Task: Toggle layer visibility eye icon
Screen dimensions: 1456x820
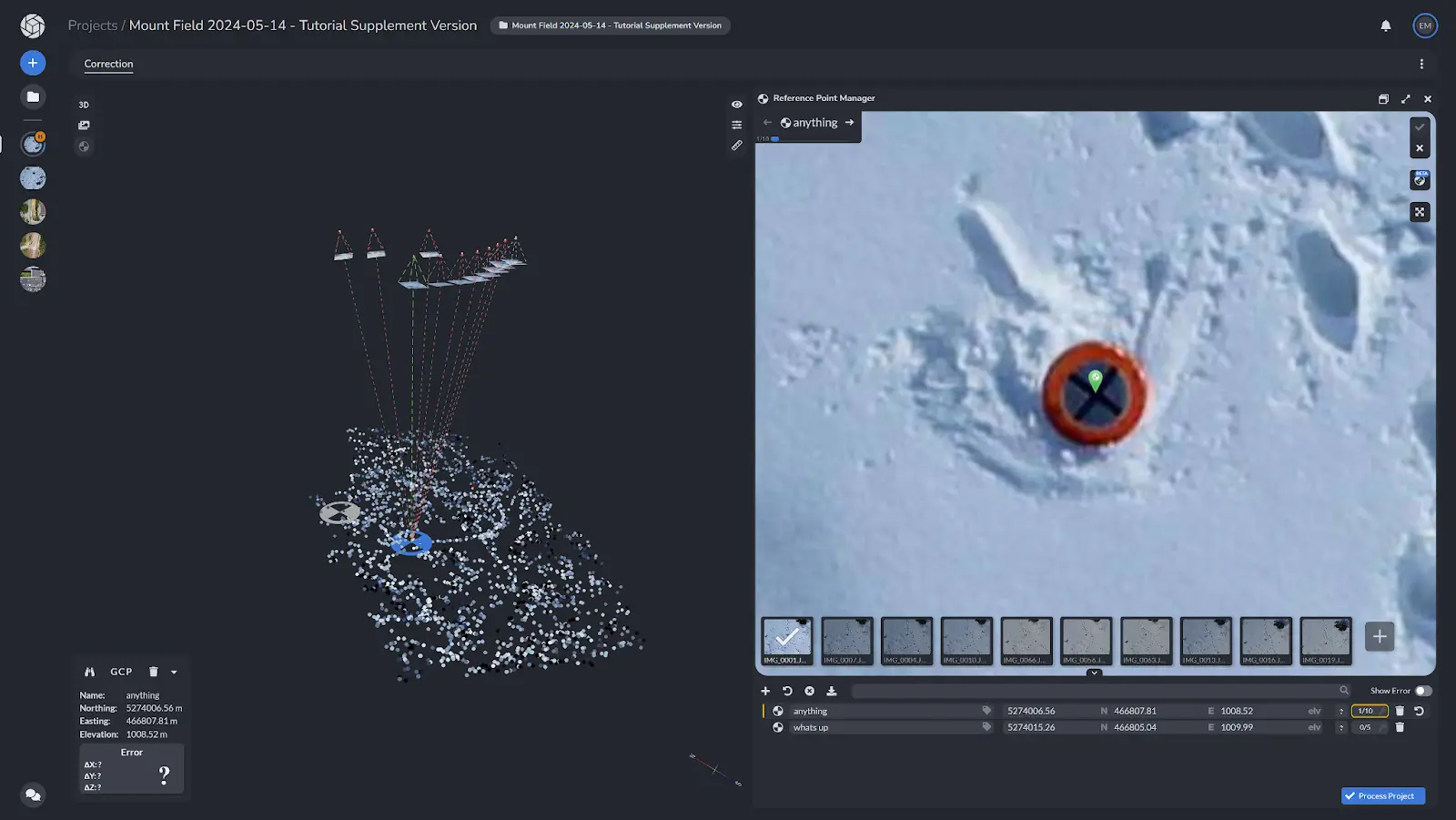Action: [x=736, y=105]
